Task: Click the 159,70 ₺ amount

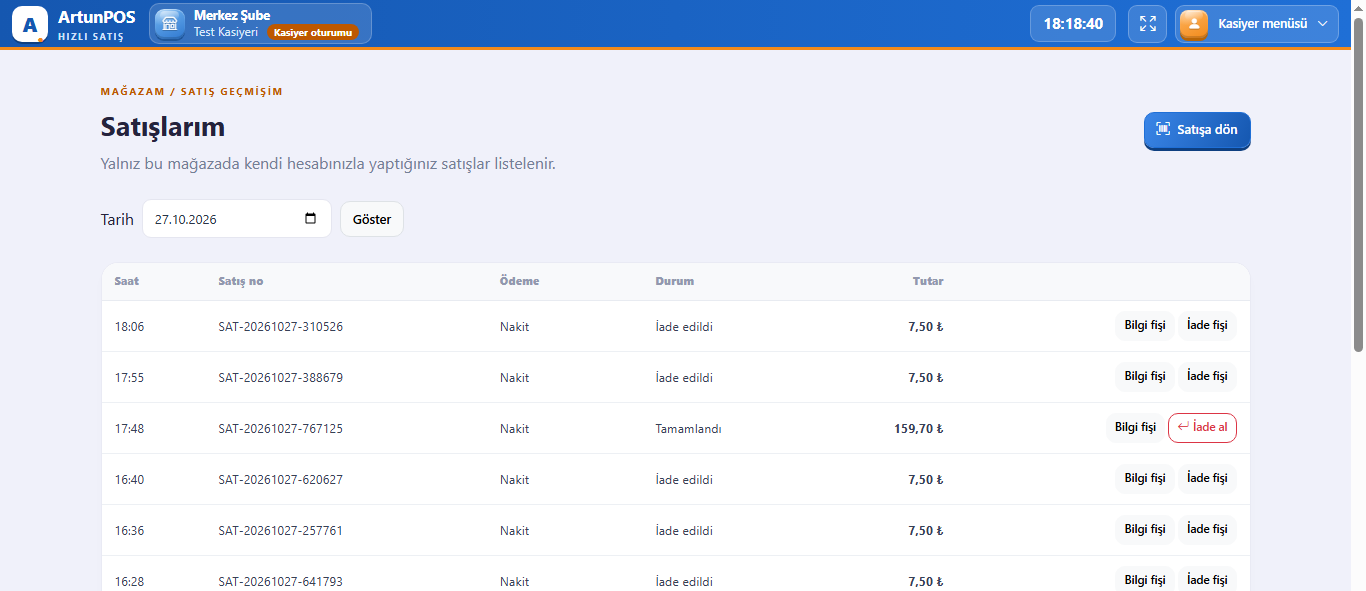Action: (x=919, y=429)
